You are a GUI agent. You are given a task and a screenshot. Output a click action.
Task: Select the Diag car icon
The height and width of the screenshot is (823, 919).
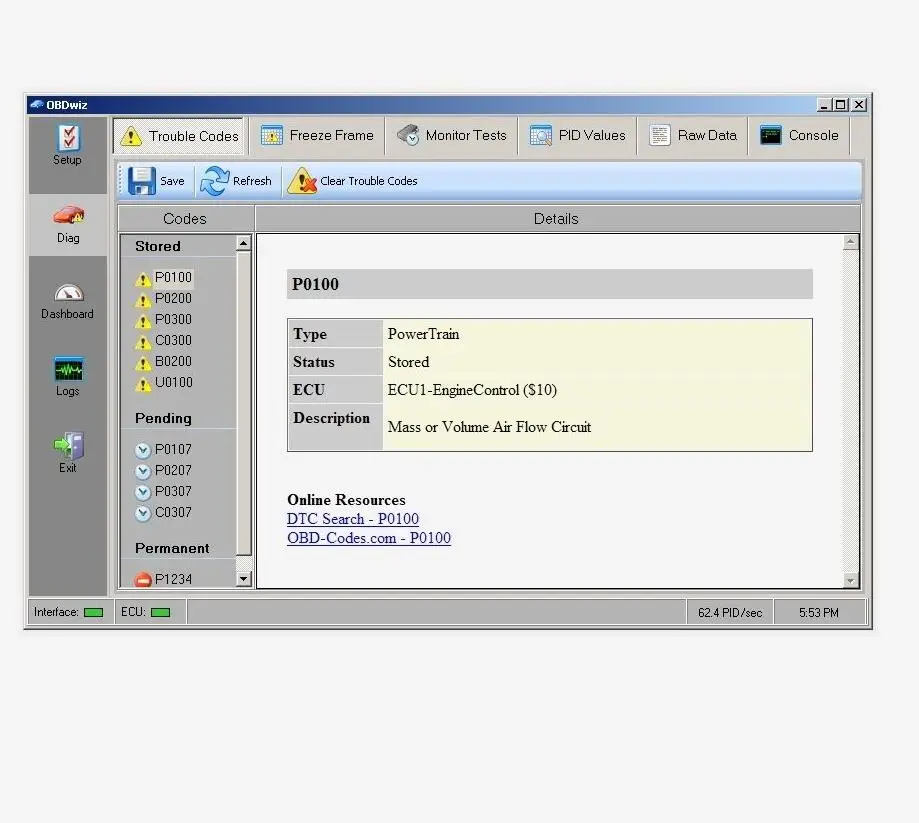point(69,215)
